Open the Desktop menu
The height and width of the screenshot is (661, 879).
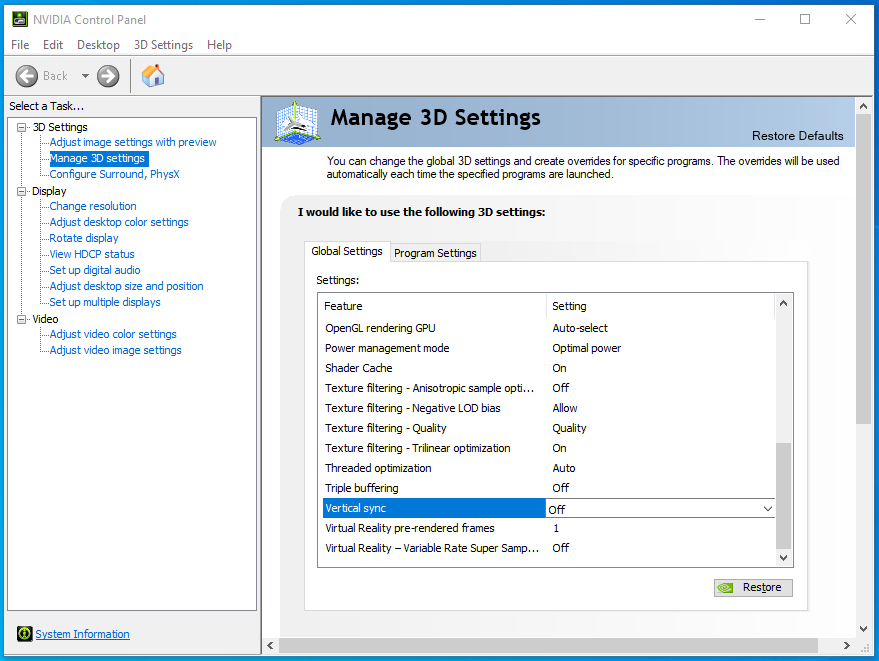pos(98,45)
